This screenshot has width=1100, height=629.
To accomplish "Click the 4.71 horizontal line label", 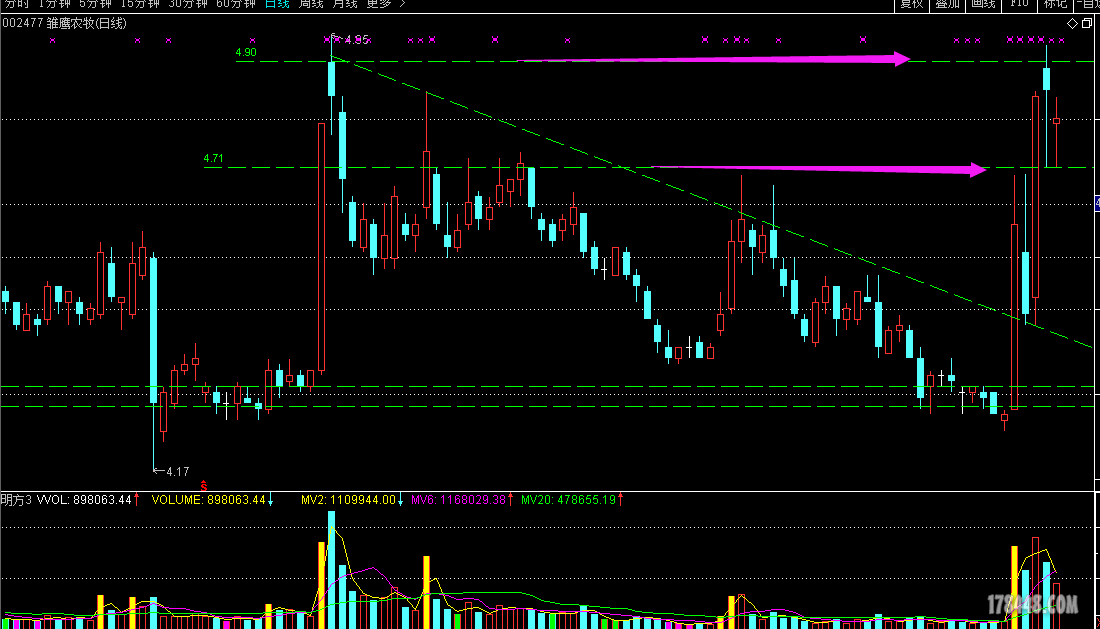I will click(213, 158).
